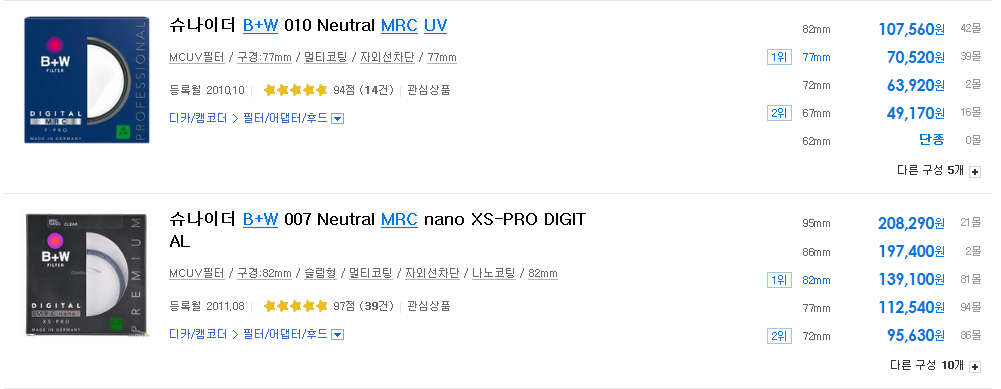The image size is (1001, 389).
Task: Select 1위 rank badge beside 77mm price
Action: click(x=779, y=57)
